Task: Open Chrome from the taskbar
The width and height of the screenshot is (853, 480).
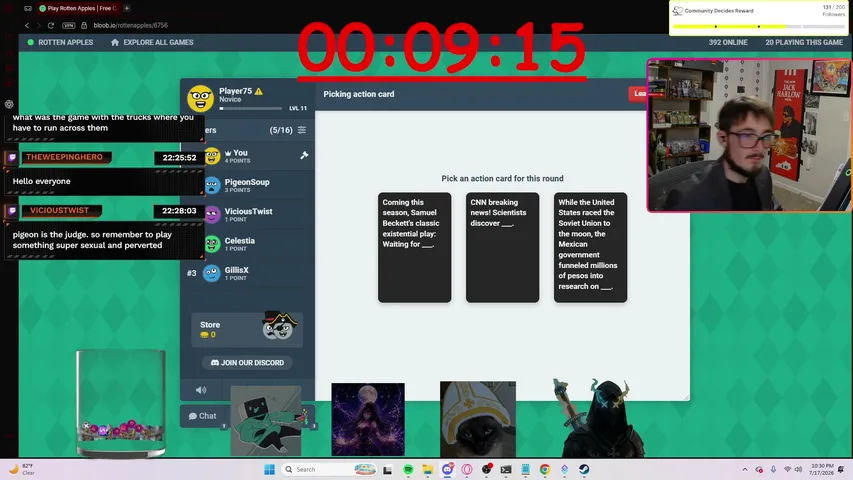Action: pyautogui.click(x=545, y=469)
